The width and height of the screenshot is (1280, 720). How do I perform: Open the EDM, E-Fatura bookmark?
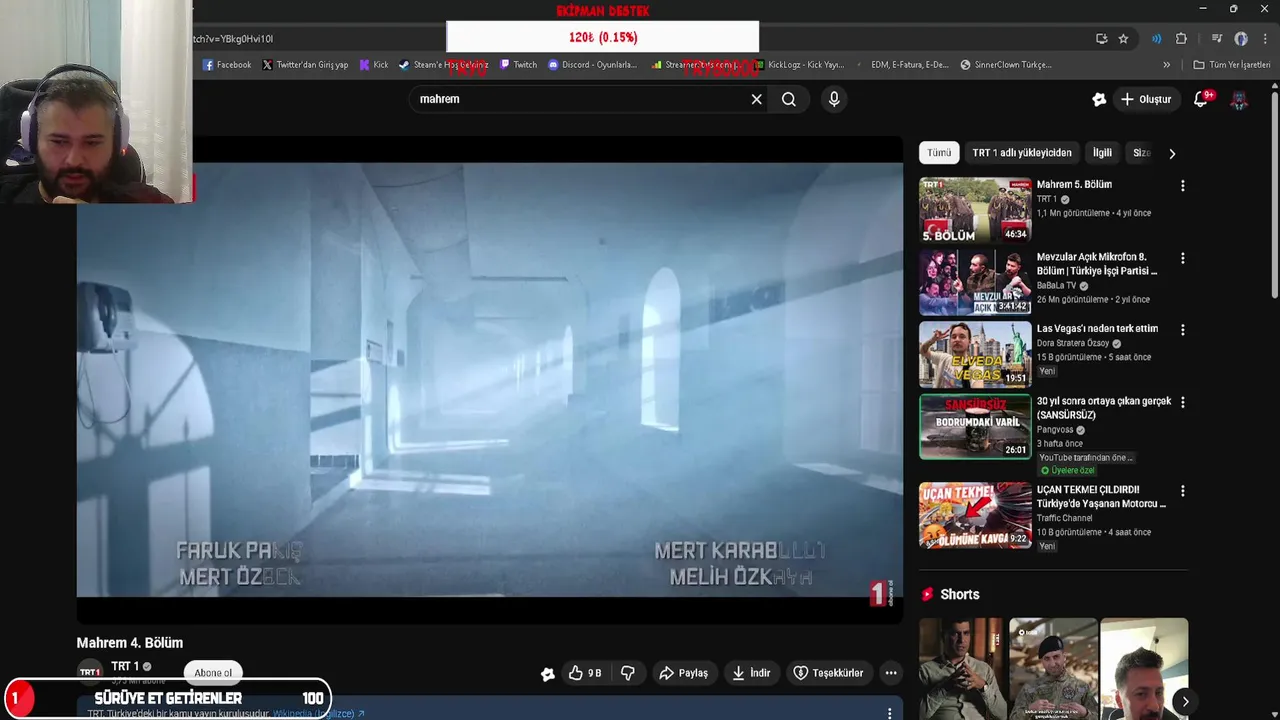[910, 64]
